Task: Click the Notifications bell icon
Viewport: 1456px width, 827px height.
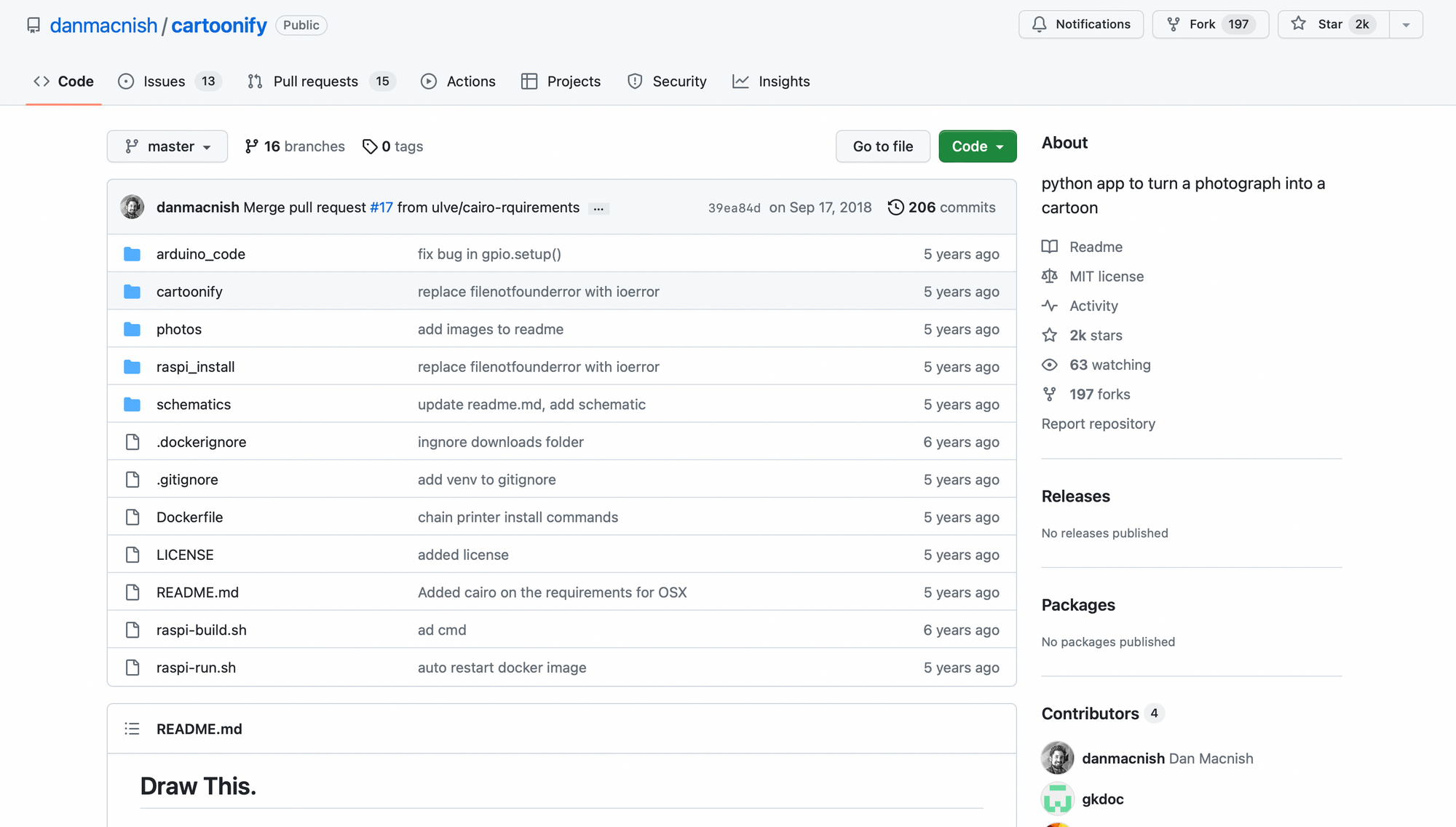Action: (x=1039, y=25)
